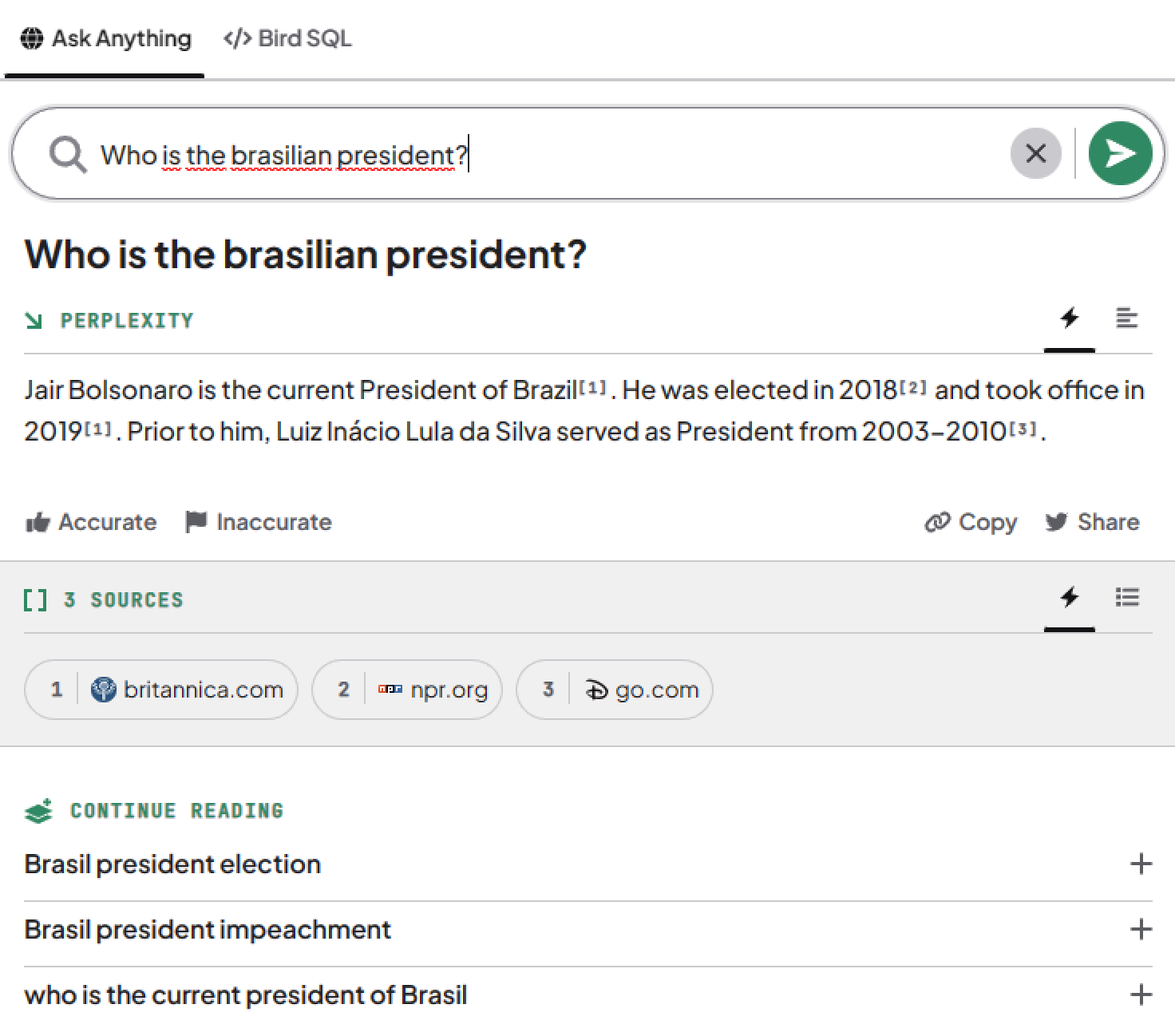
Task: Copy the answer link
Action: (x=971, y=522)
